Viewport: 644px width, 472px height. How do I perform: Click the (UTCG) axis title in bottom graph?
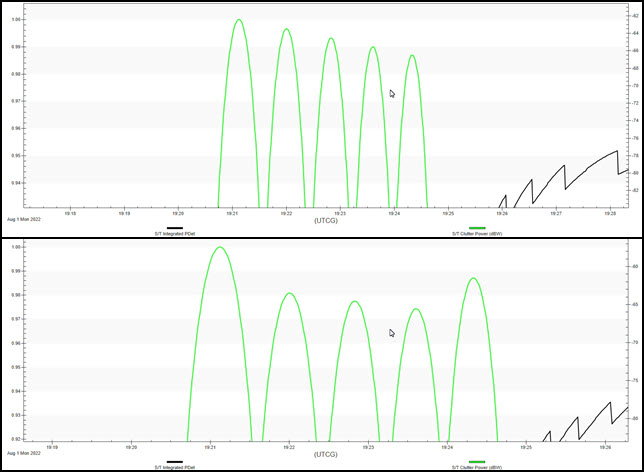(327, 453)
